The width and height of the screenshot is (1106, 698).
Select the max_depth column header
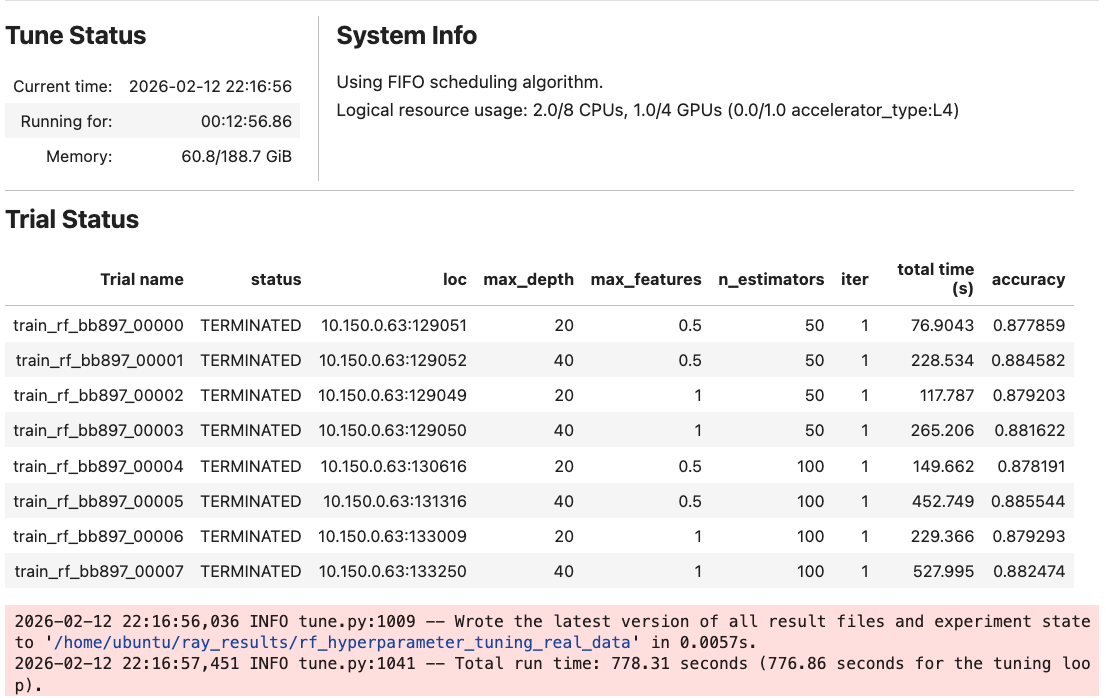pos(528,280)
